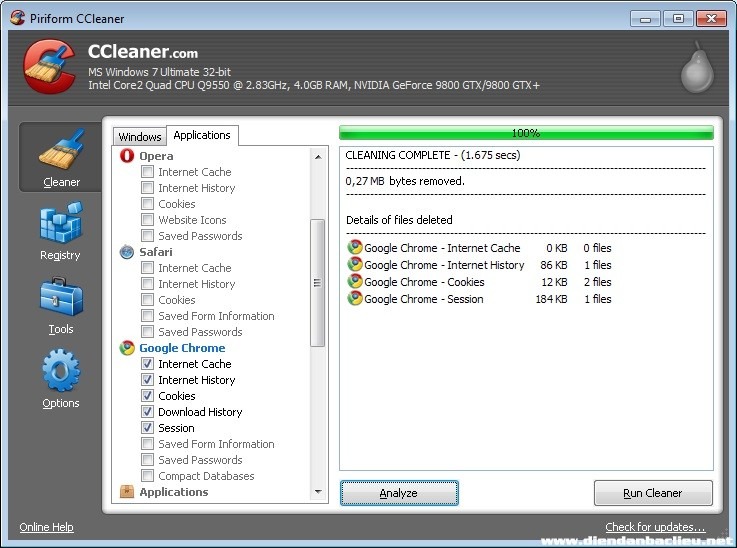Select the Applications group heading in tree
Image resolution: width=737 pixels, height=548 pixels.
point(173,492)
